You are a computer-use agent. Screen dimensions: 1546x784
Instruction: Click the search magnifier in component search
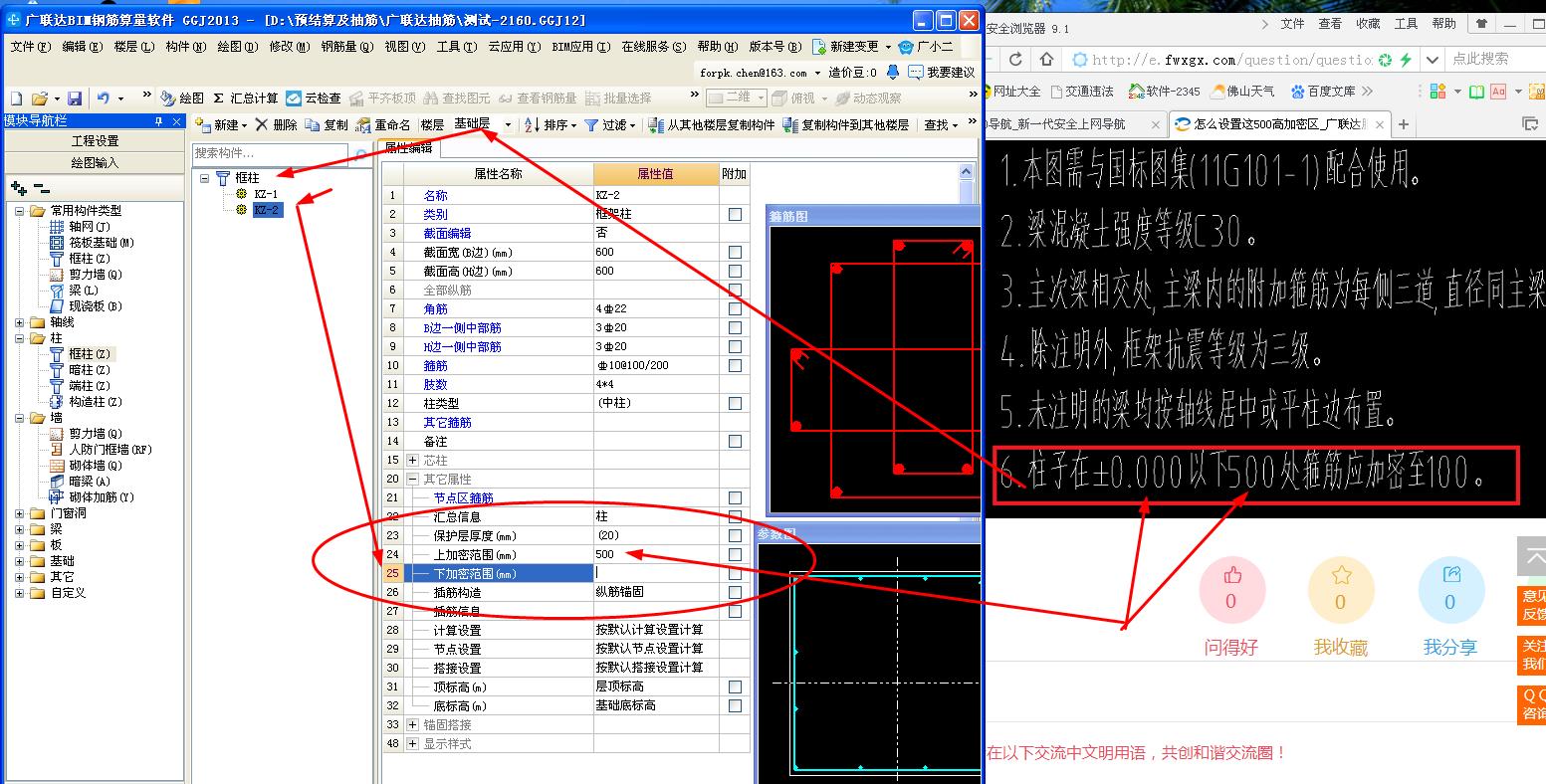point(359,154)
